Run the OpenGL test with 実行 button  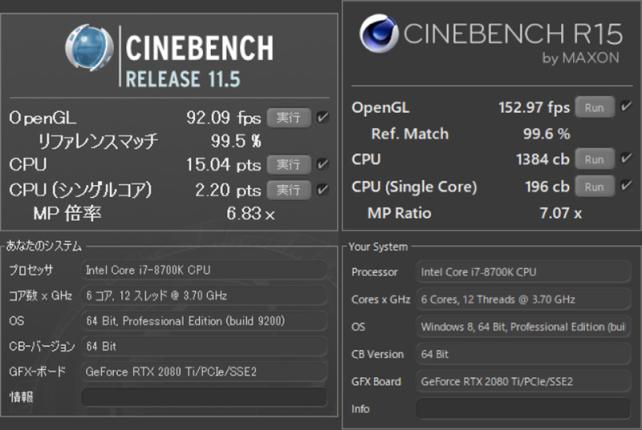coord(289,117)
